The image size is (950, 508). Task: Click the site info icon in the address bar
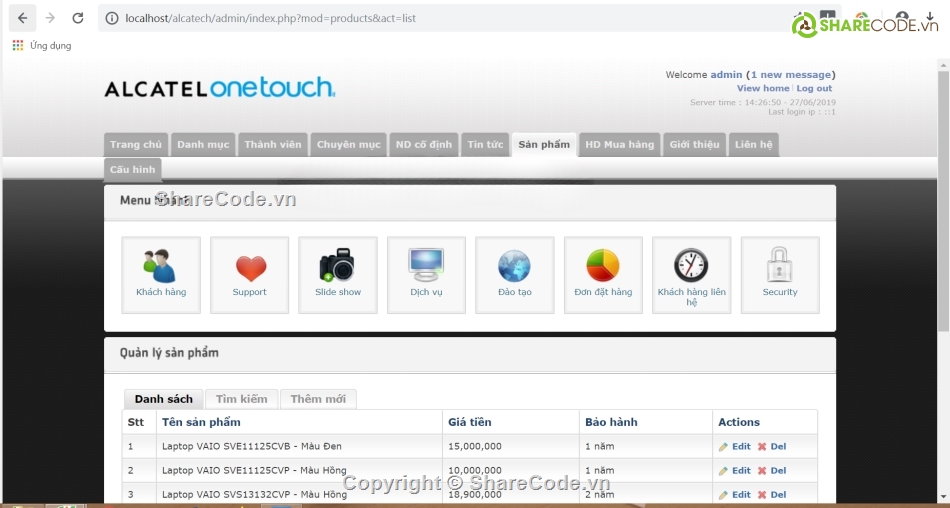(112, 18)
